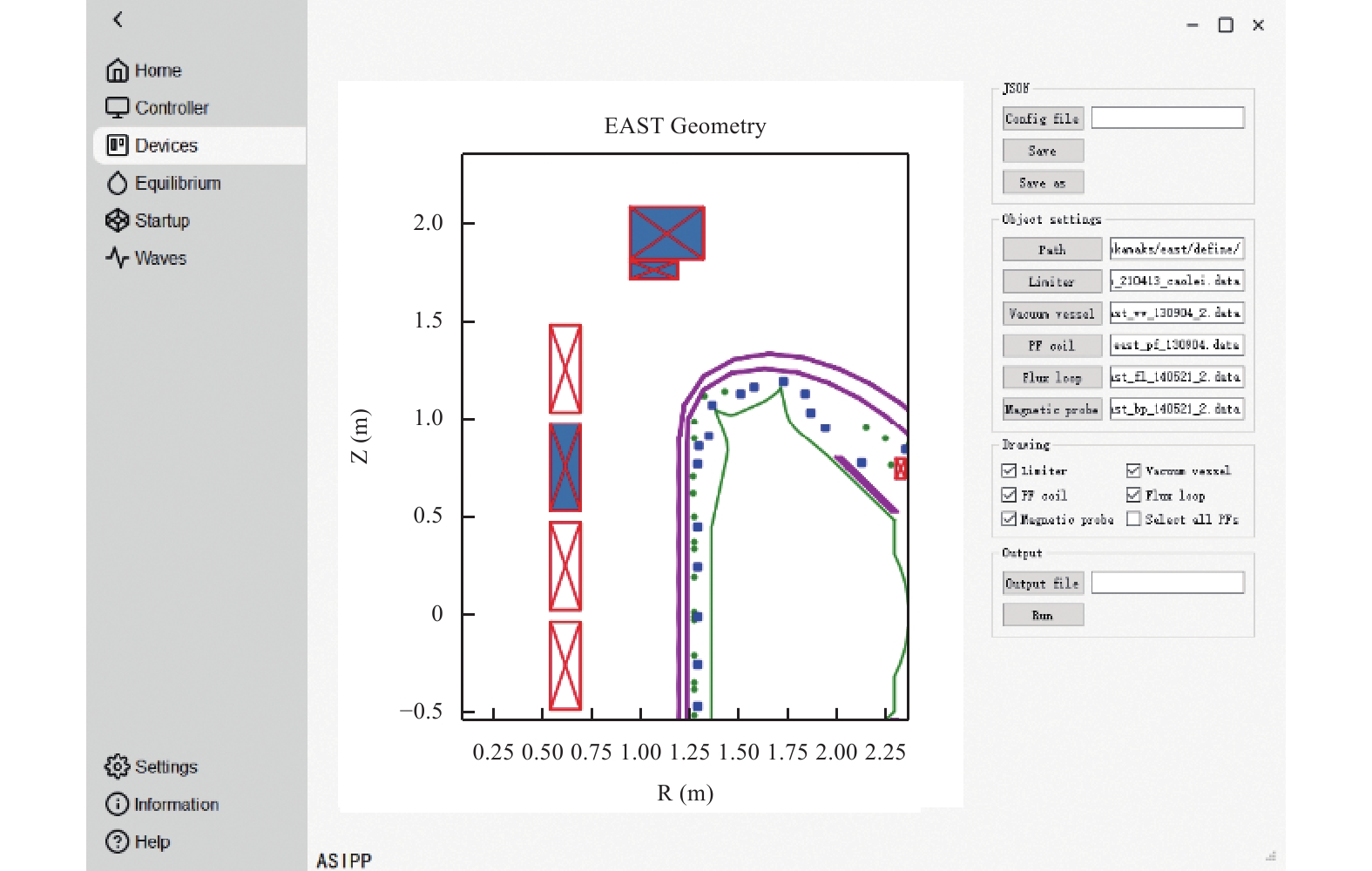This screenshot has height=871, width=1372.
Task: Disable the Magnetic probe checkbox
Action: pos(1009,518)
